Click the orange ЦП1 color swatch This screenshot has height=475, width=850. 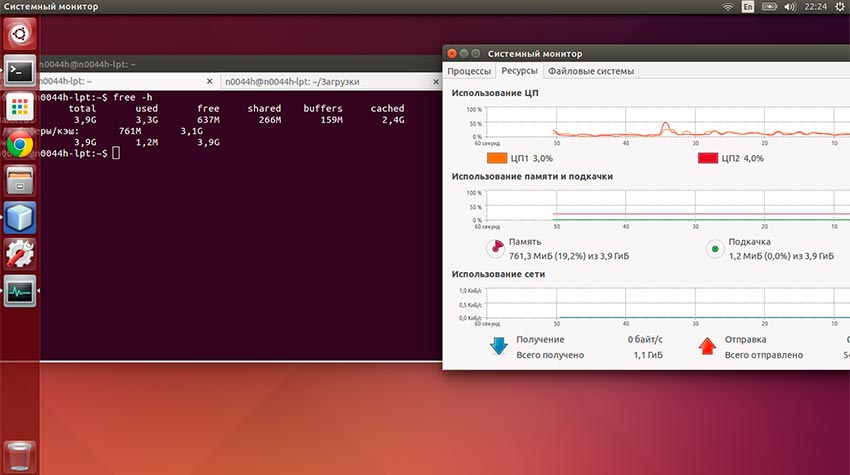tap(497, 158)
